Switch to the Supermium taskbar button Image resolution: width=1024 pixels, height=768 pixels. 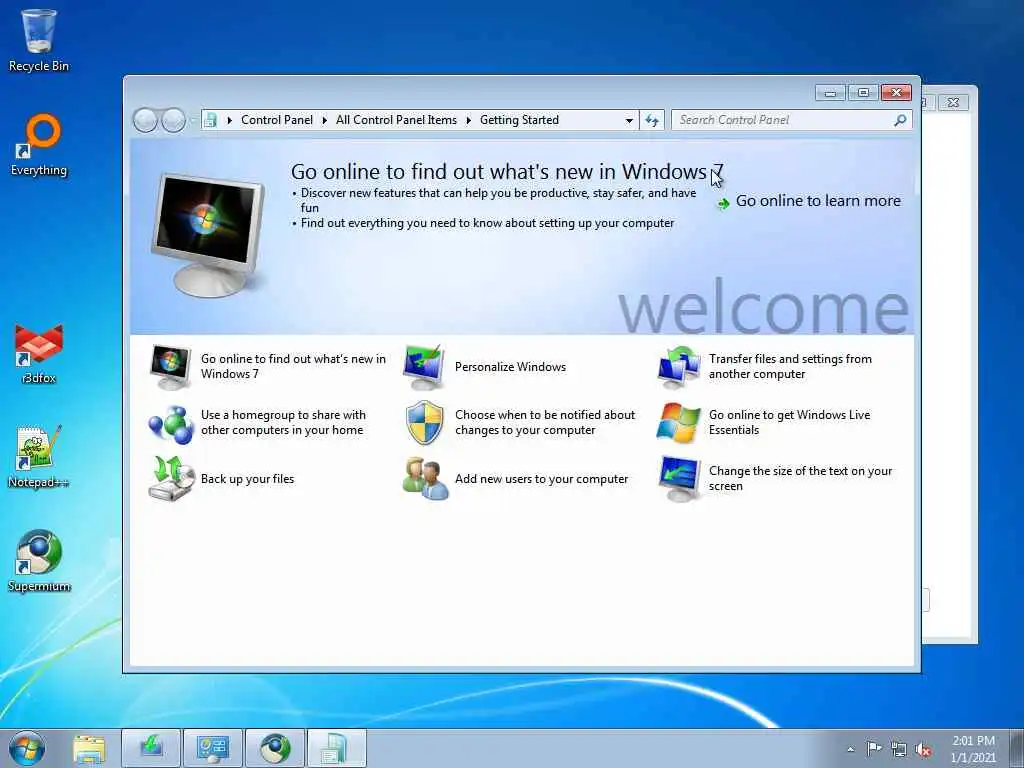(x=274, y=748)
